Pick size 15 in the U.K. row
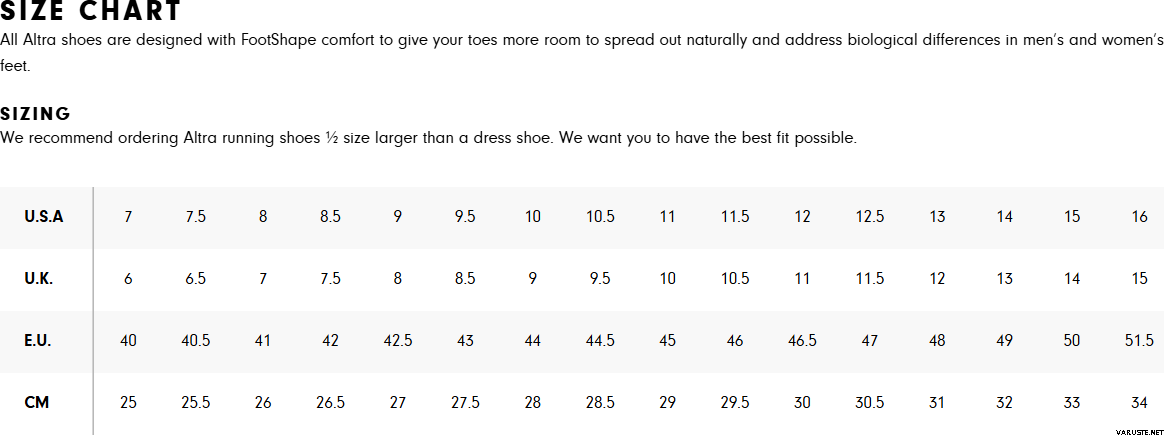The height and width of the screenshot is (435, 1164). click(1139, 279)
